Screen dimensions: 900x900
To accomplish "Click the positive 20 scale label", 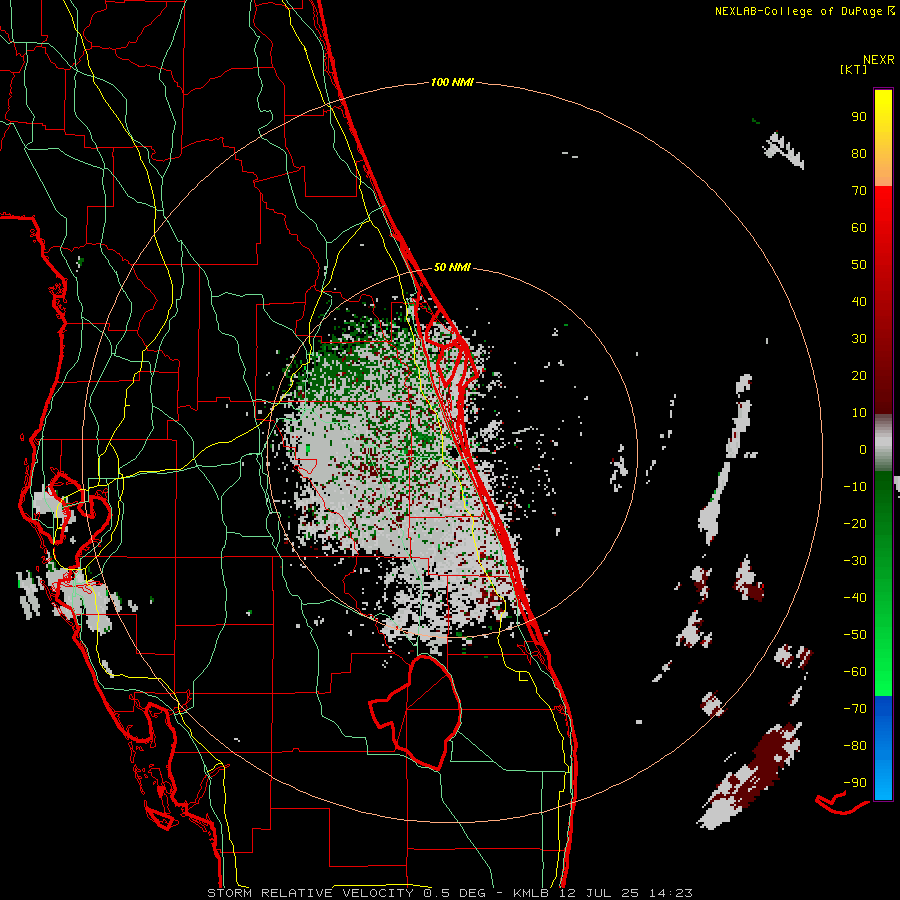I will (x=859, y=376).
